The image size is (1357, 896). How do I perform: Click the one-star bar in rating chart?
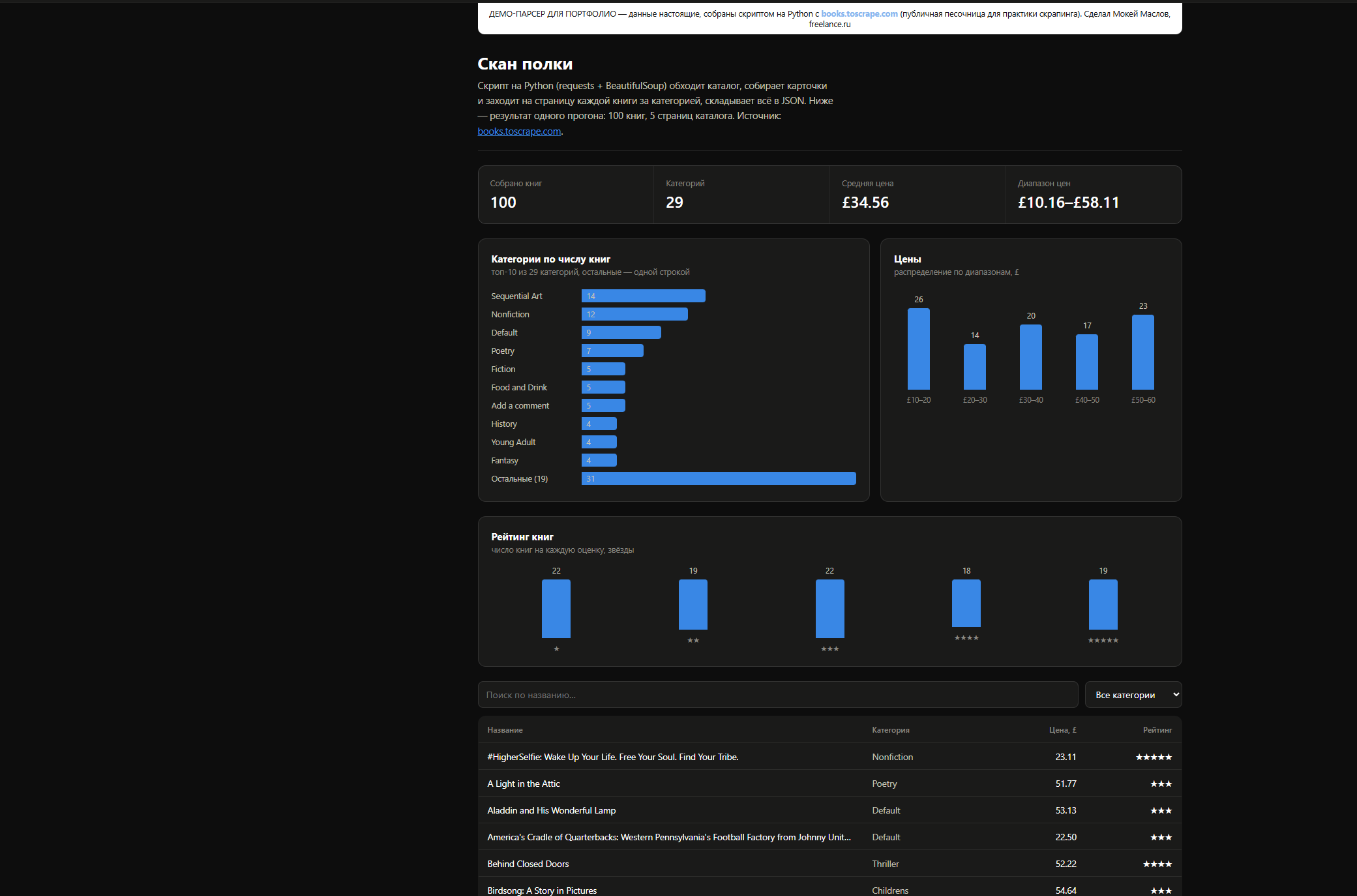(x=556, y=609)
